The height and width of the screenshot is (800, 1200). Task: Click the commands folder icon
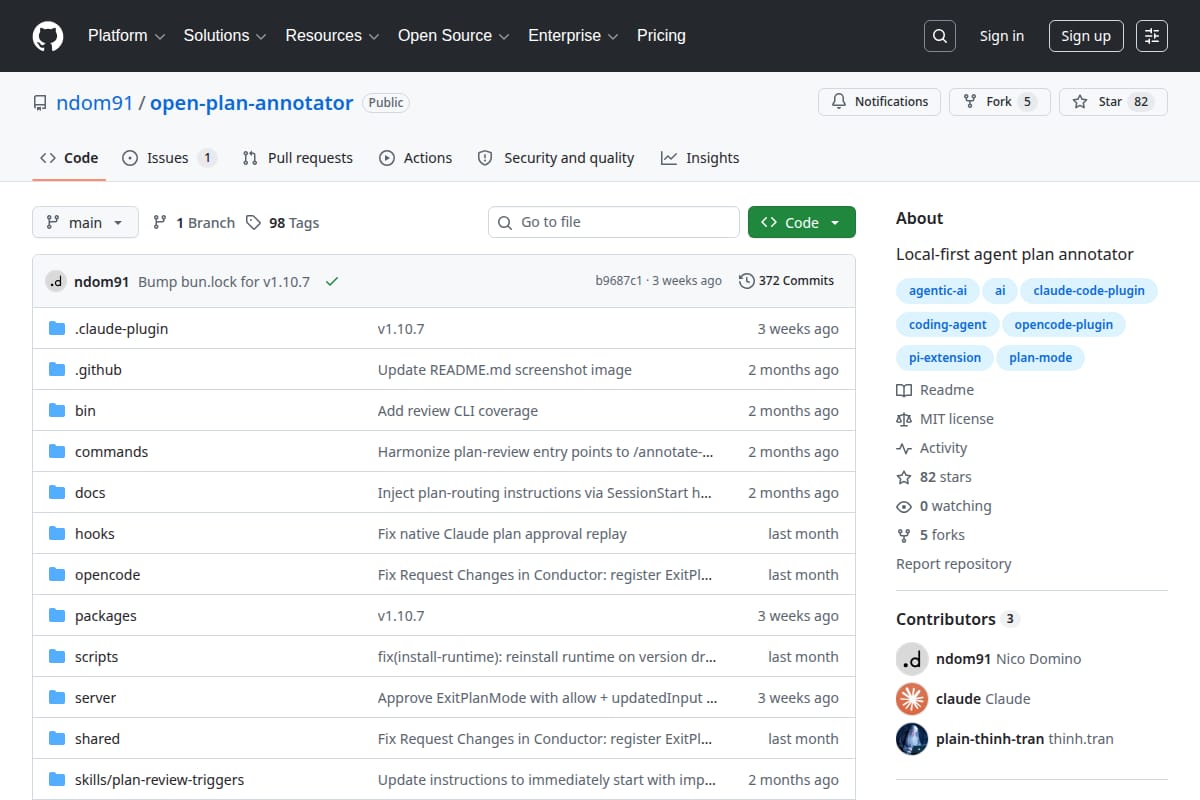[x=57, y=452]
